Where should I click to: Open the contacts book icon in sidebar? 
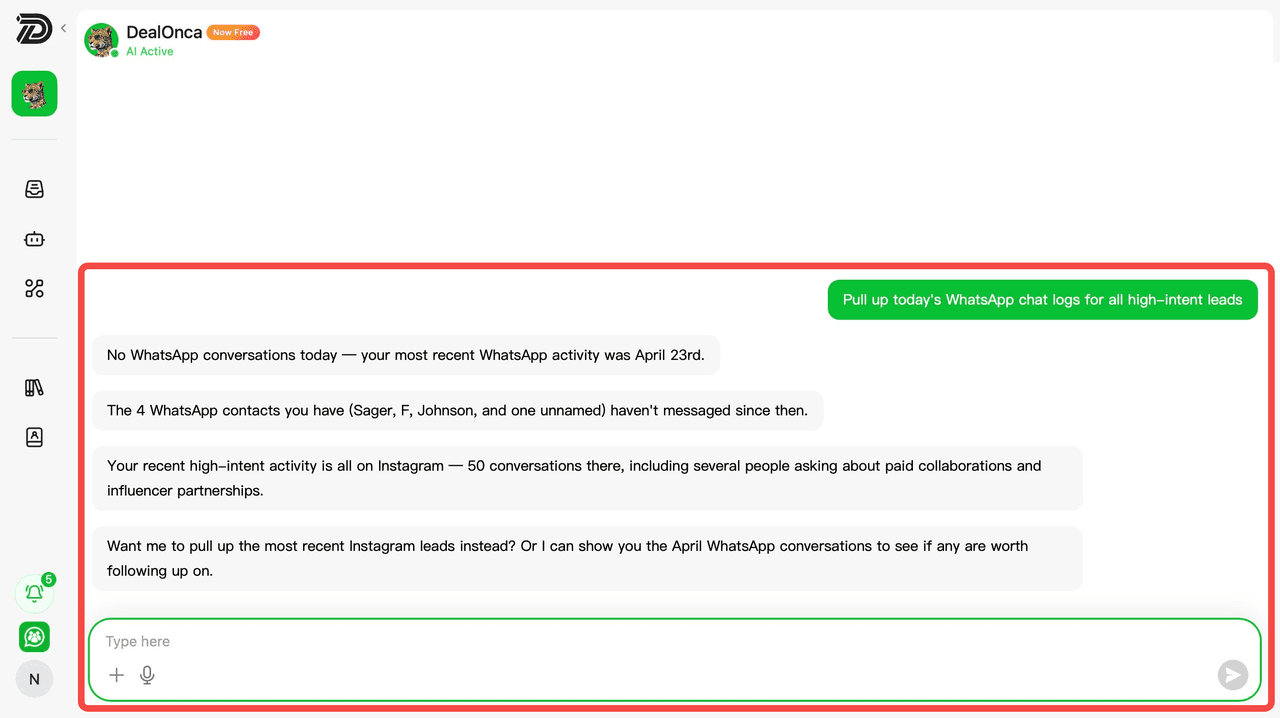[34, 437]
